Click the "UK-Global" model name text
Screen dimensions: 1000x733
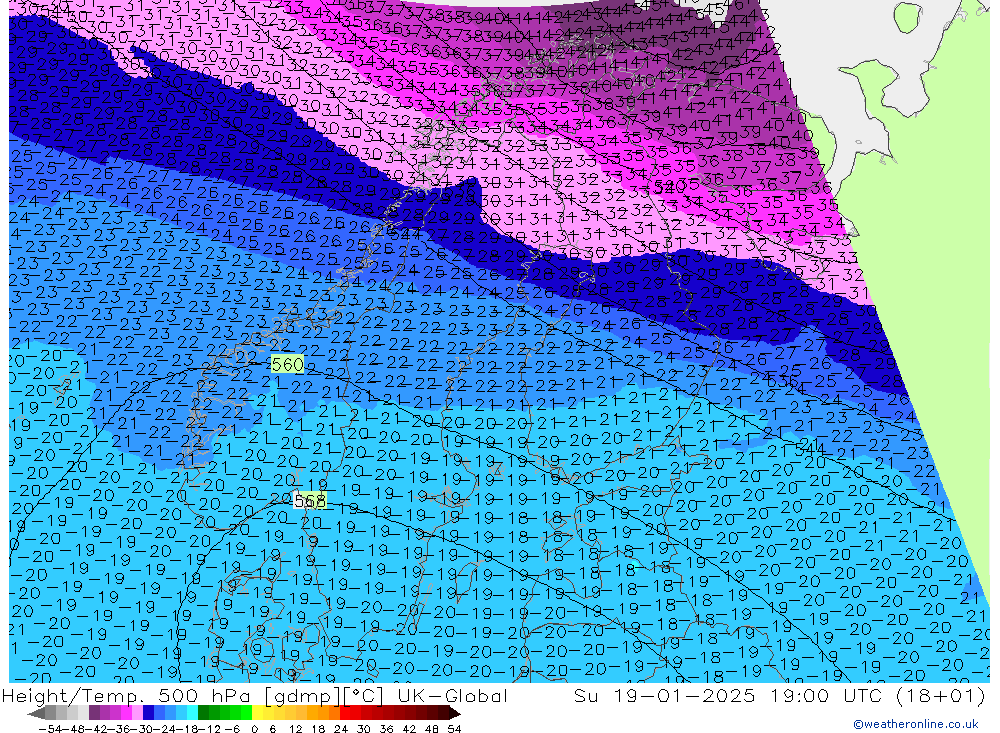[x=452, y=695]
